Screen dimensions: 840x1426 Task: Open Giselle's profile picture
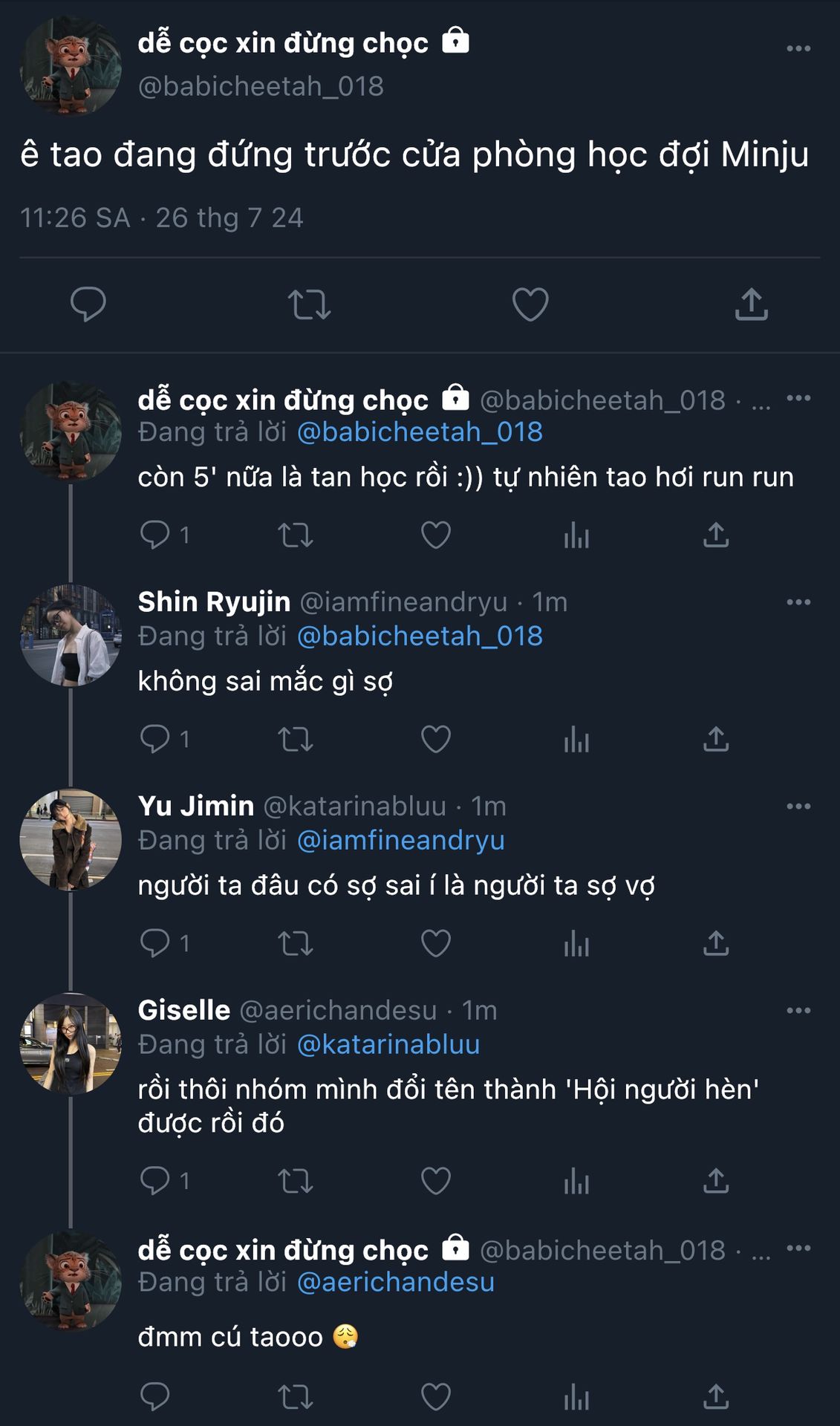coord(71,1044)
